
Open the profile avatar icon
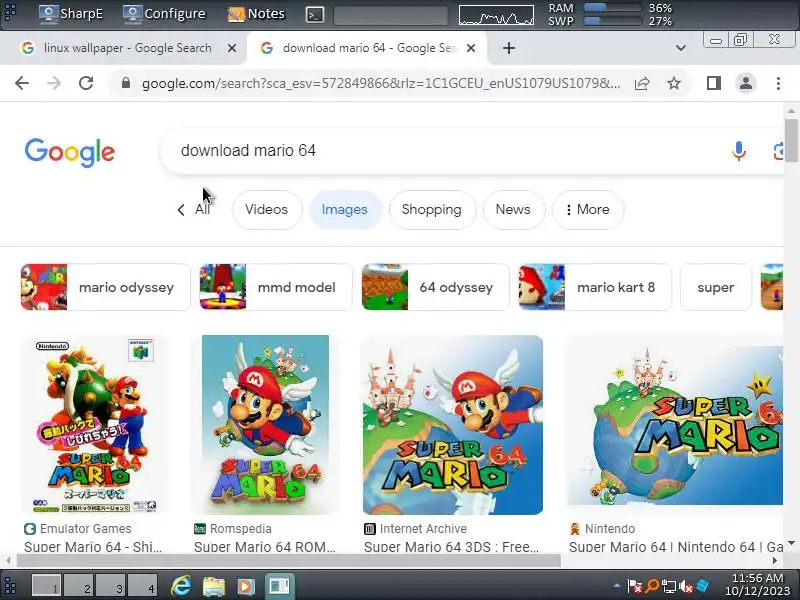(745, 83)
